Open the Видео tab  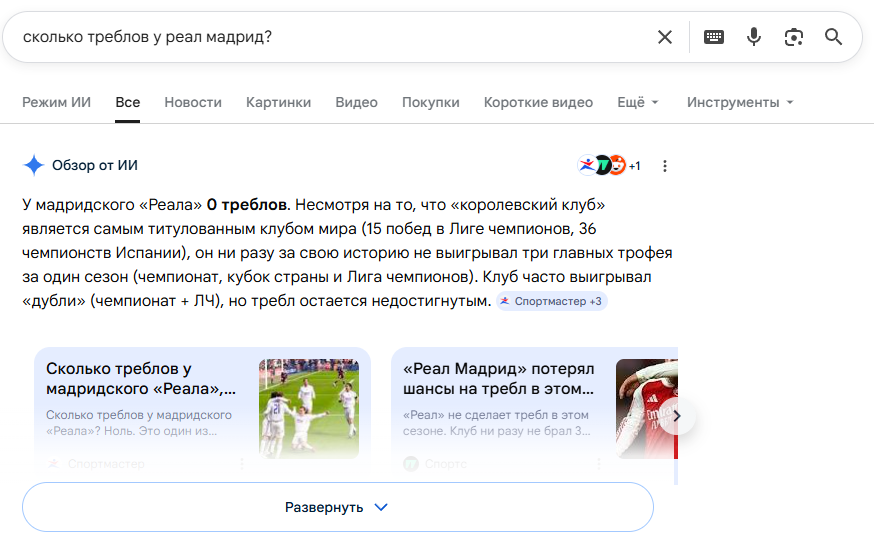tap(357, 103)
